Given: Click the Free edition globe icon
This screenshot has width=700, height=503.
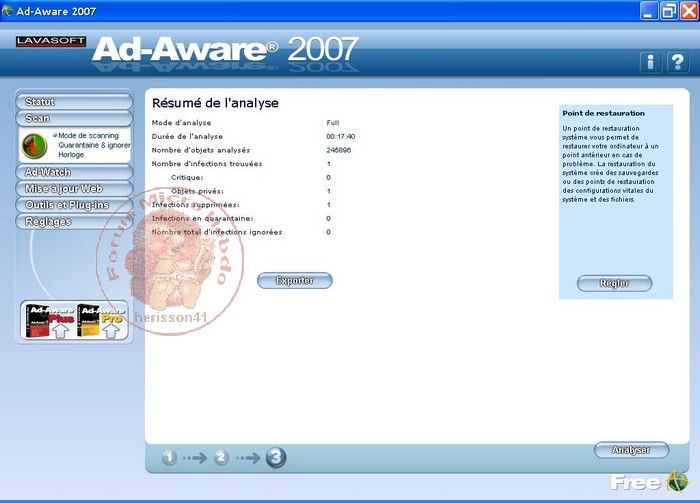Looking at the screenshot, I should 677,482.
